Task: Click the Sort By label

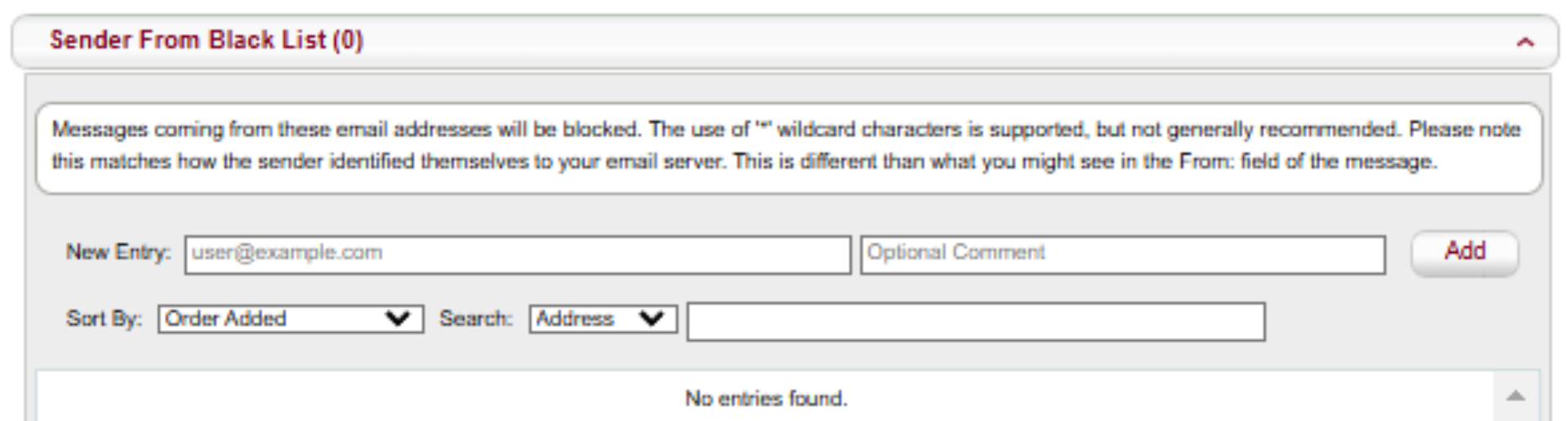Action: pyautogui.click(x=104, y=318)
